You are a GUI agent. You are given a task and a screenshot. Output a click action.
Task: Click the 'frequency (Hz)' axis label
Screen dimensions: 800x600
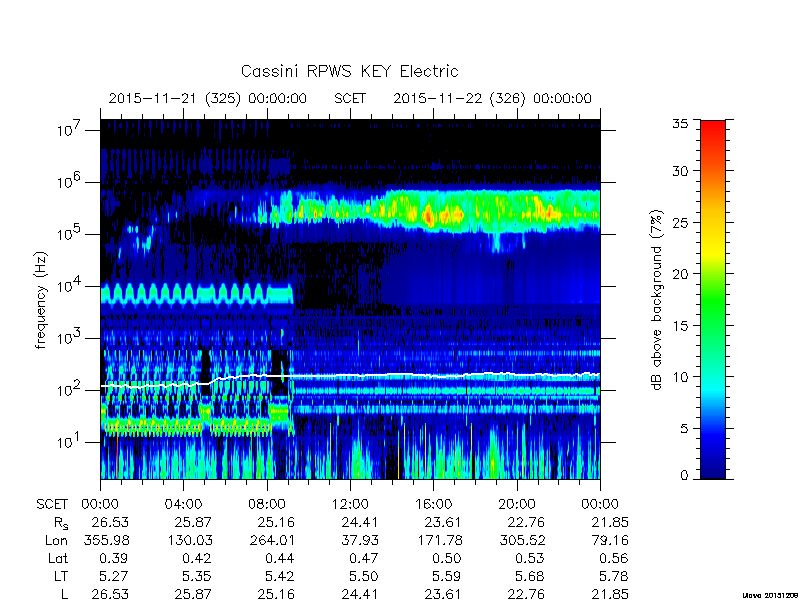click(x=41, y=301)
